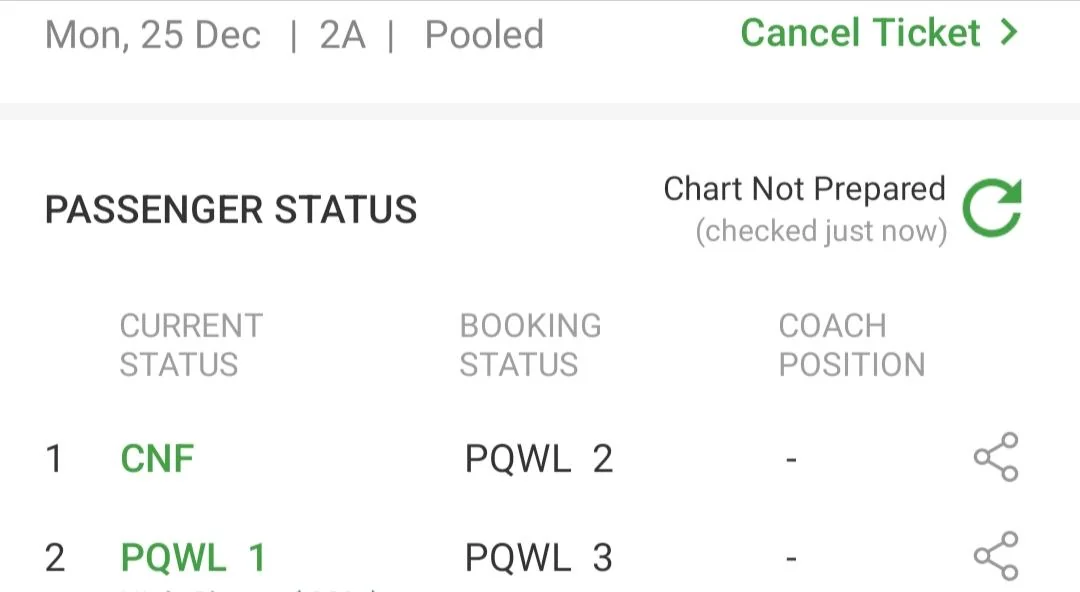Screen dimensions: 1080x592
Task: Click the 2A travel class label
Action: coord(340,35)
